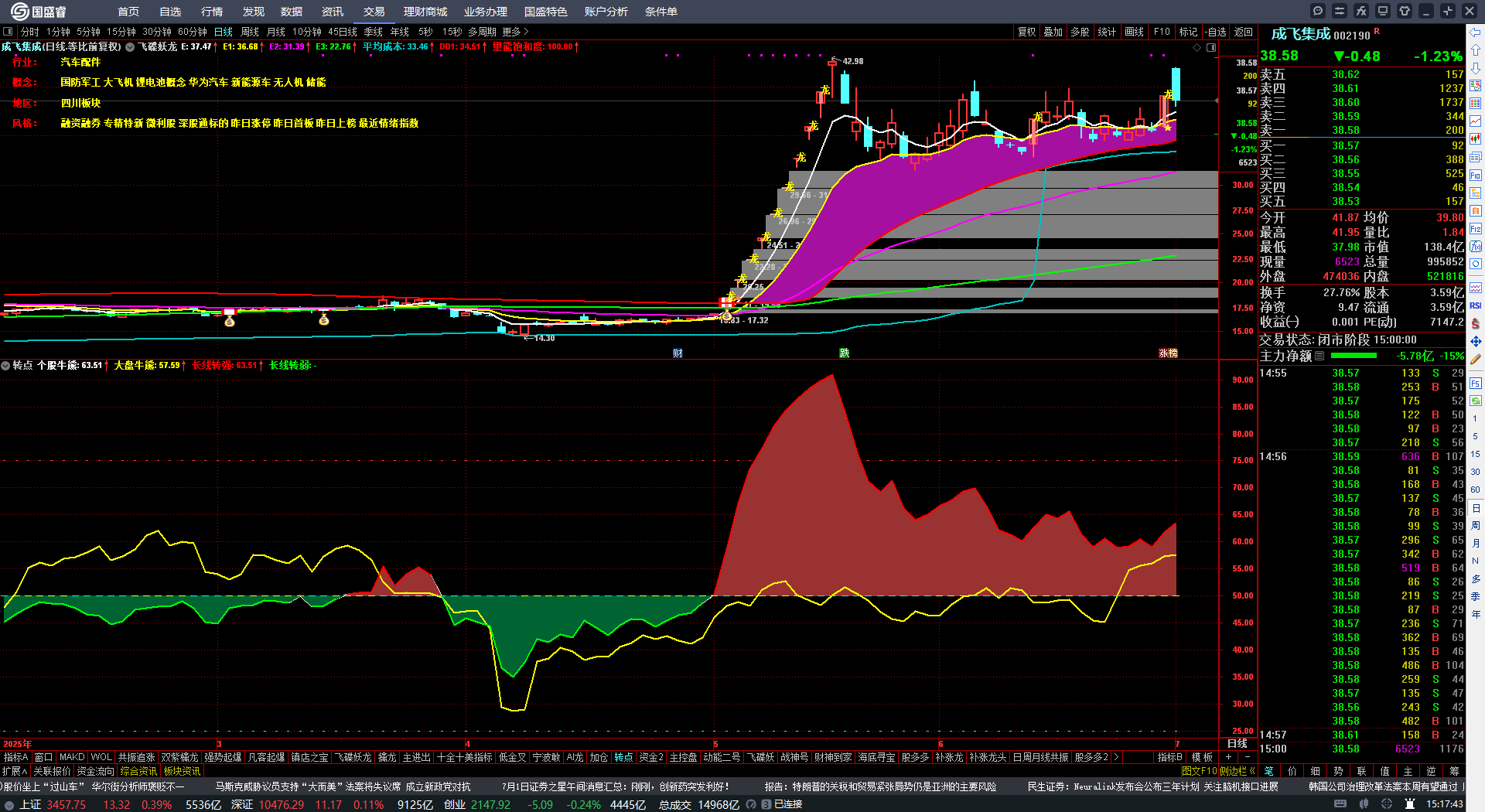This screenshot has height=812, width=1485.
Task: Click the blue left arrow in right sidebar
Action: [1476, 32]
